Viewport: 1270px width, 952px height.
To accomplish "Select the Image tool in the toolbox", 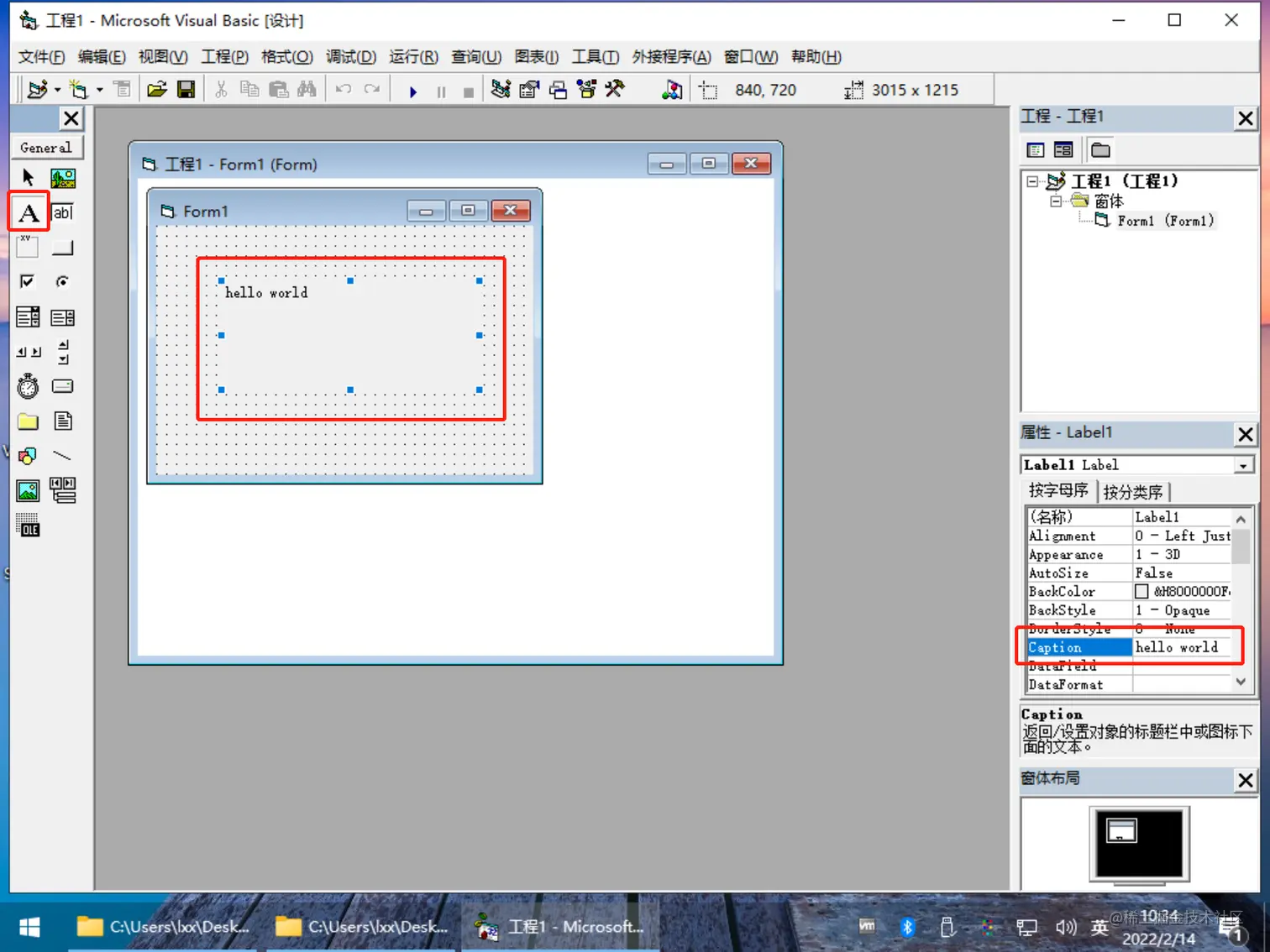I will (28, 490).
